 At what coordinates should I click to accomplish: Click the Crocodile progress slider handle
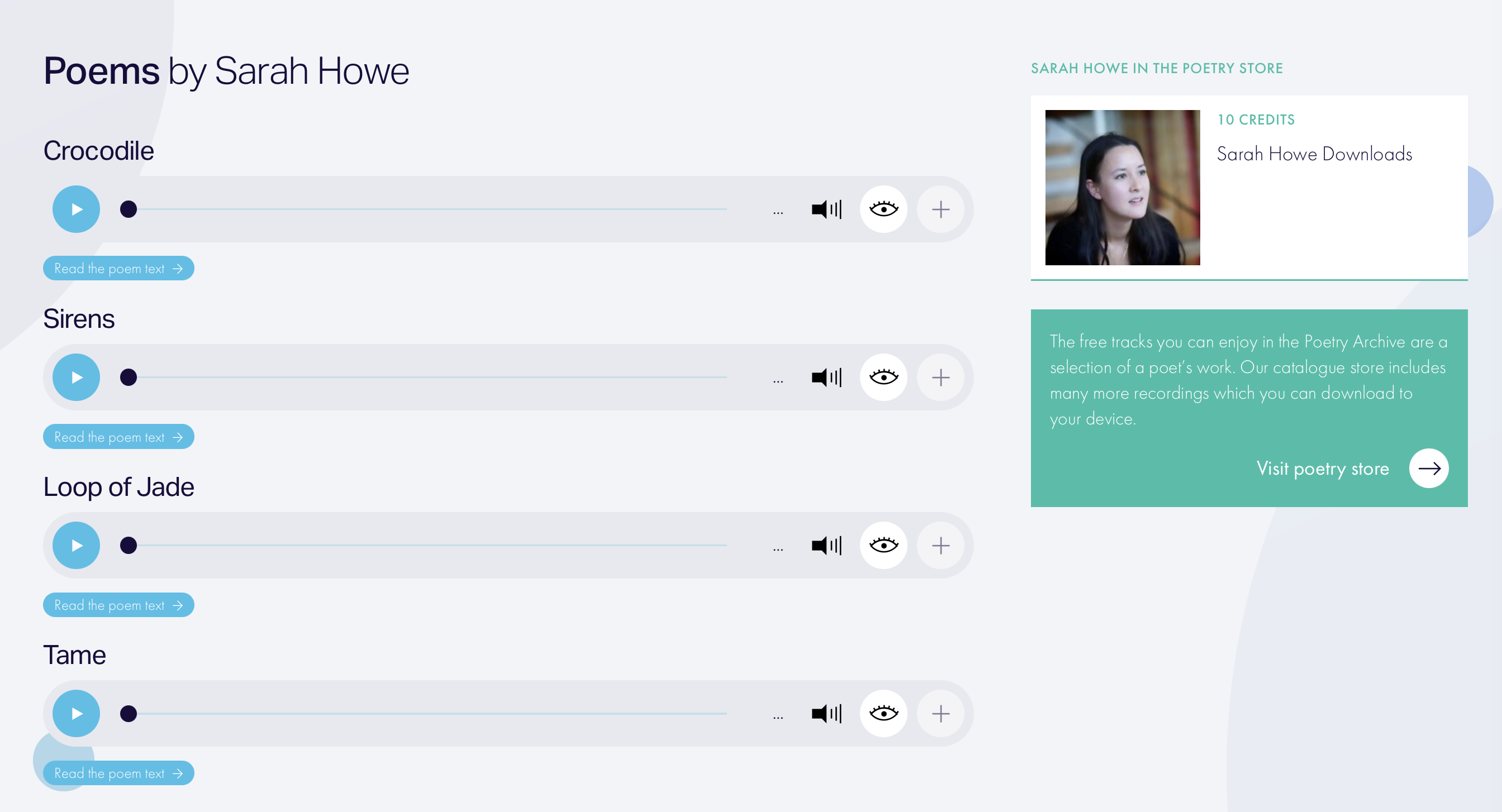pyautogui.click(x=129, y=209)
